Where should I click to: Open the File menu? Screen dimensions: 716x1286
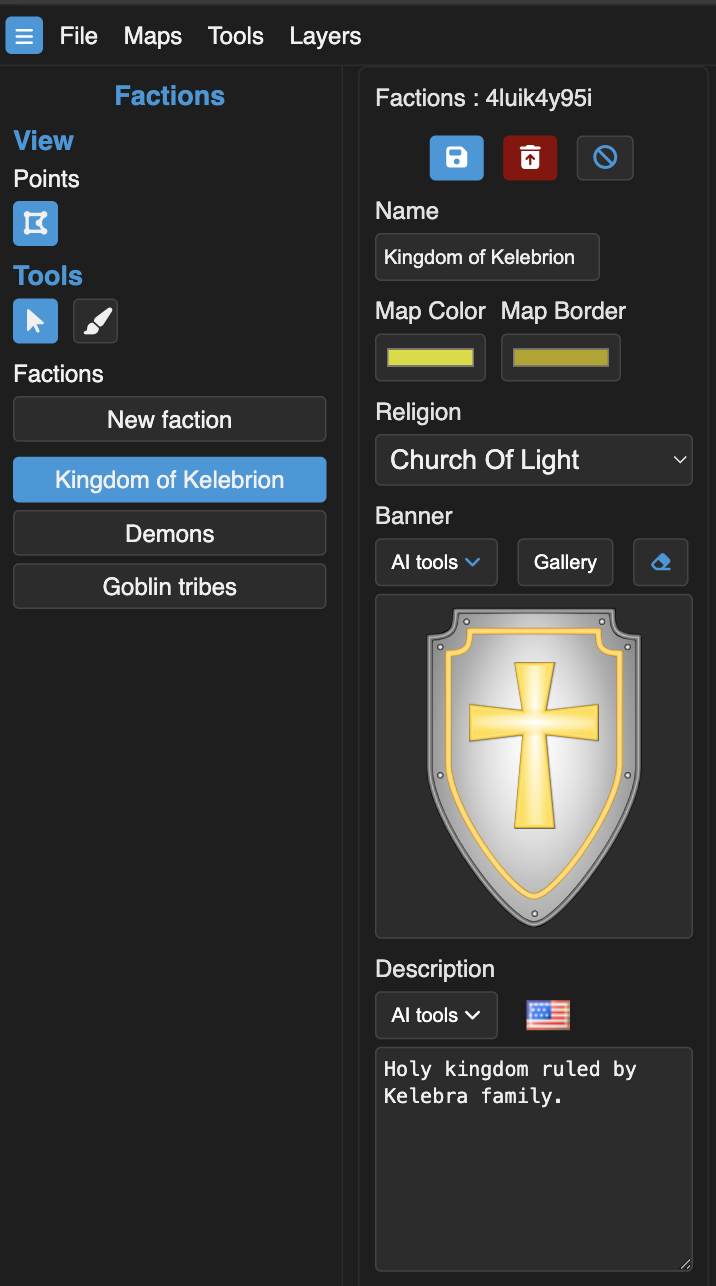pos(79,36)
